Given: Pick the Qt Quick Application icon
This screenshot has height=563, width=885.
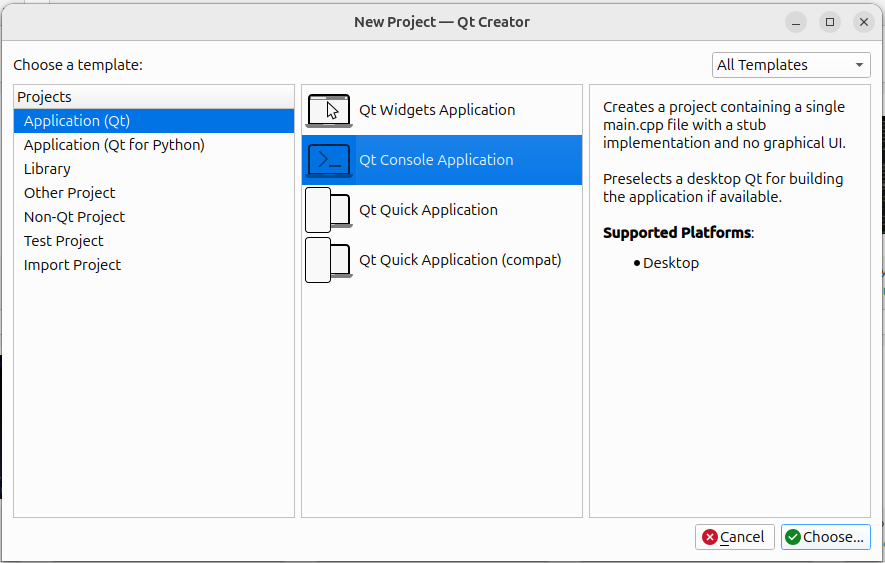Looking at the screenshot, I should click(329, 210).
